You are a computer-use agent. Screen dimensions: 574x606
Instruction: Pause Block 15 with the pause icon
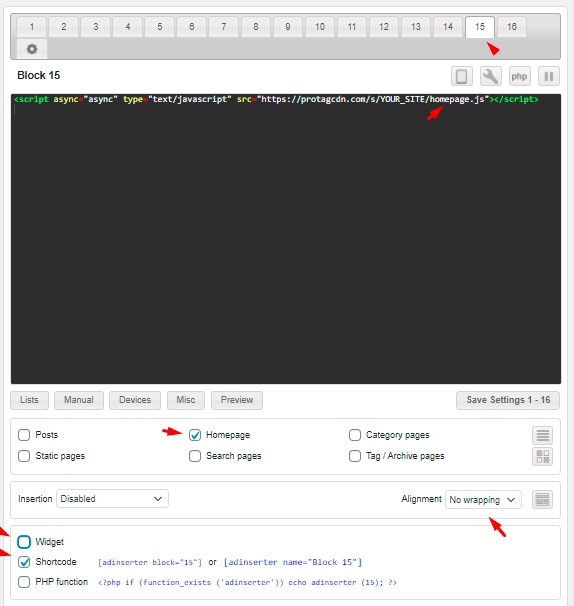click(x=548, y=76)
